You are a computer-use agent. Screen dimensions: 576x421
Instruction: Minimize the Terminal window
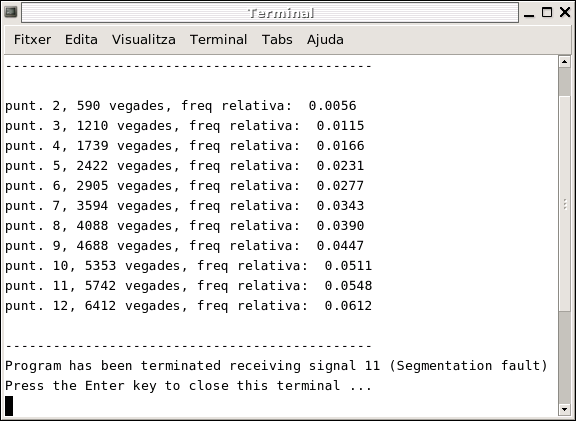529,12
